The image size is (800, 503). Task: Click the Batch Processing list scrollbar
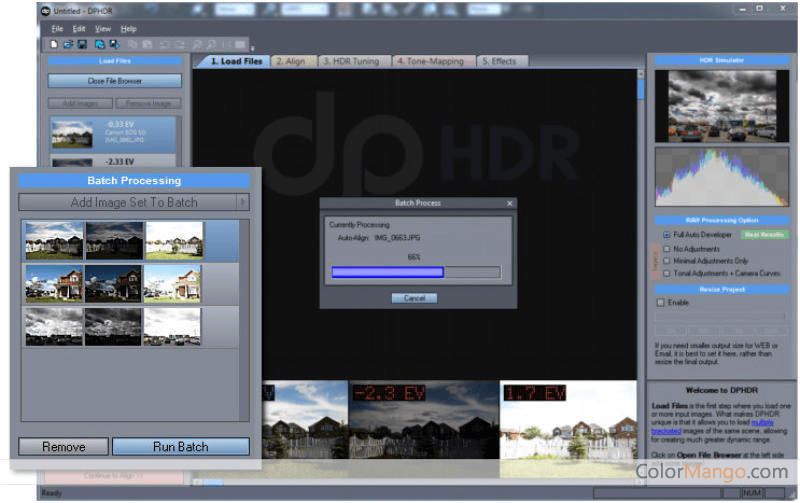tap(244, 320)
